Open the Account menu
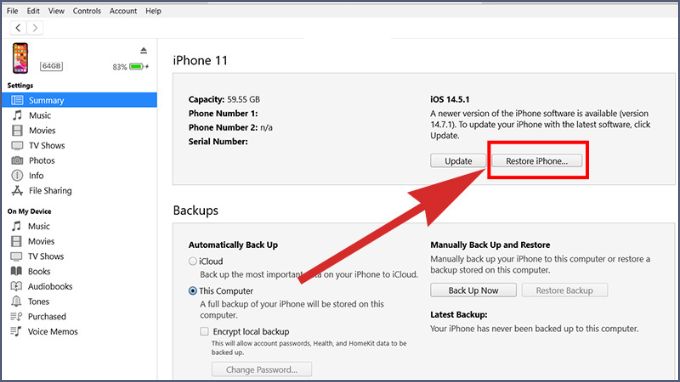This screenshot has height=382, width=680. (123, 11)
